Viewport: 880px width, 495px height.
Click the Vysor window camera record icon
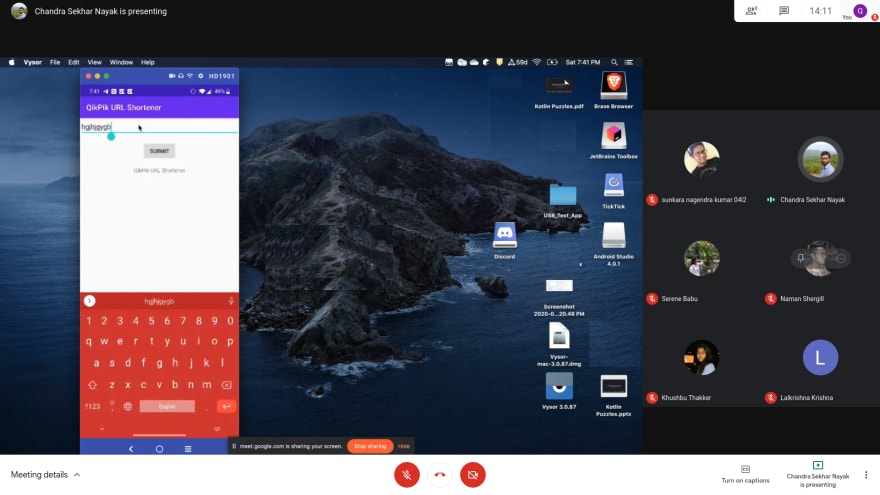click(172, 76)
